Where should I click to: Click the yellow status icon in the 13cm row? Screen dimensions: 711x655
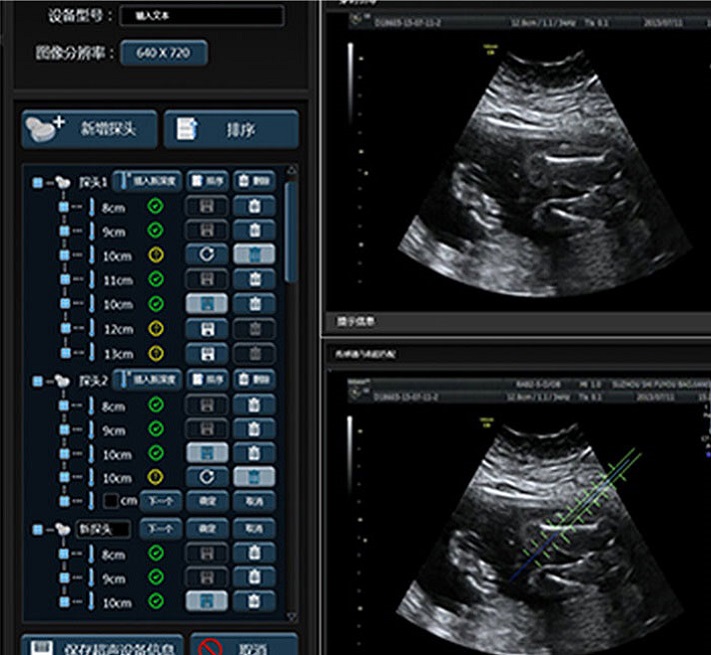tap(155, 352)
